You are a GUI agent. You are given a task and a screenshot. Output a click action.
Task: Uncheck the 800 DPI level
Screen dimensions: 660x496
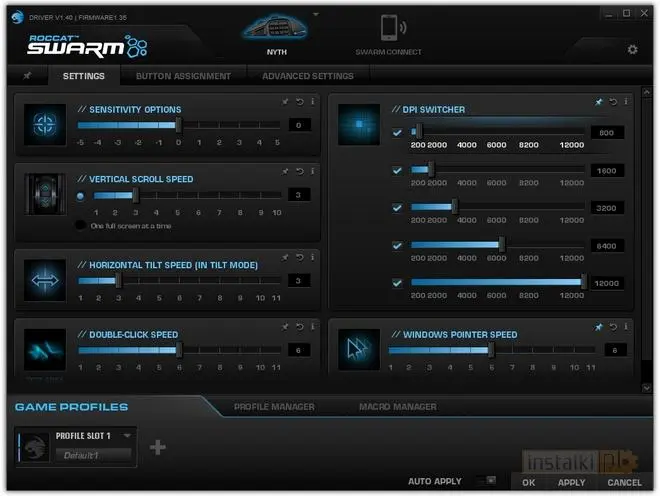click(397, 133)
